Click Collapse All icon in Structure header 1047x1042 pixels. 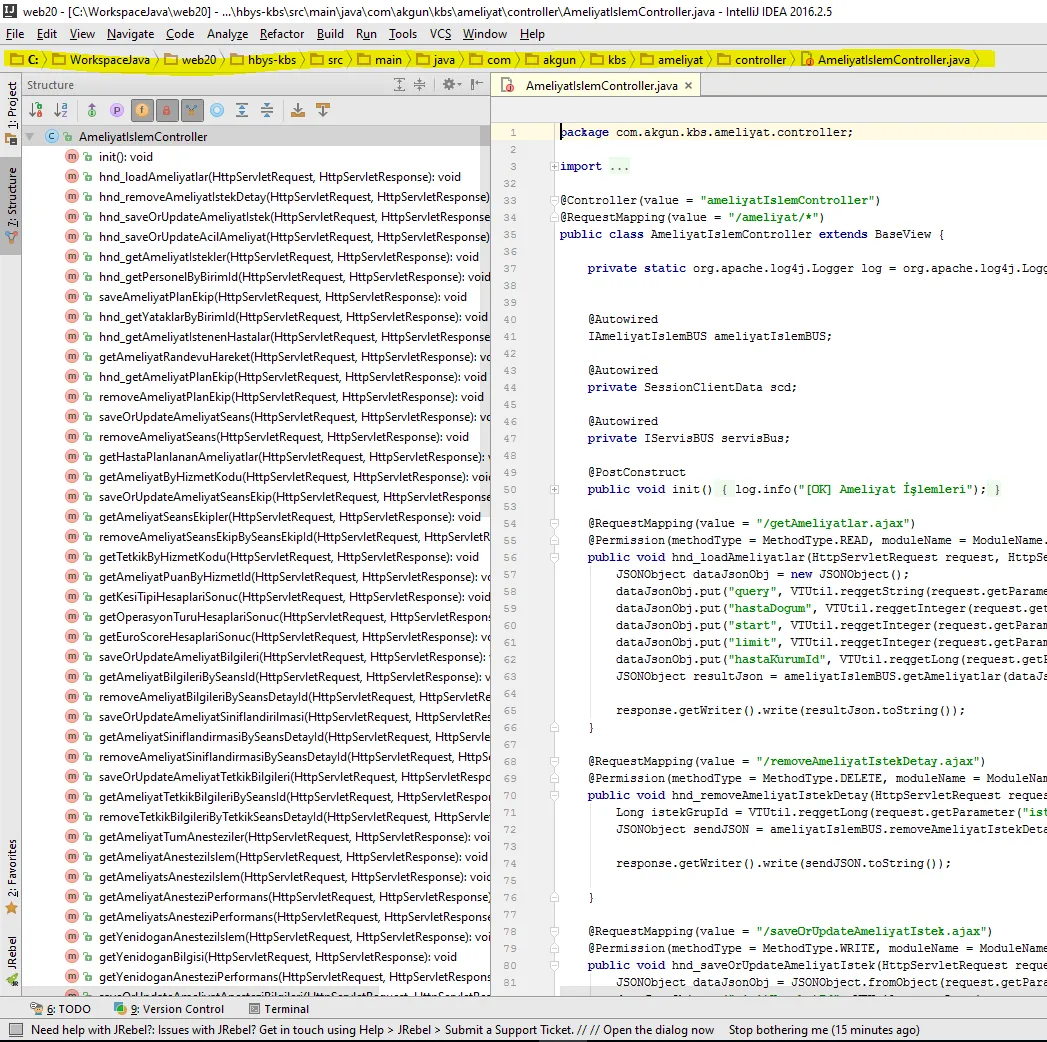(419, 84)
